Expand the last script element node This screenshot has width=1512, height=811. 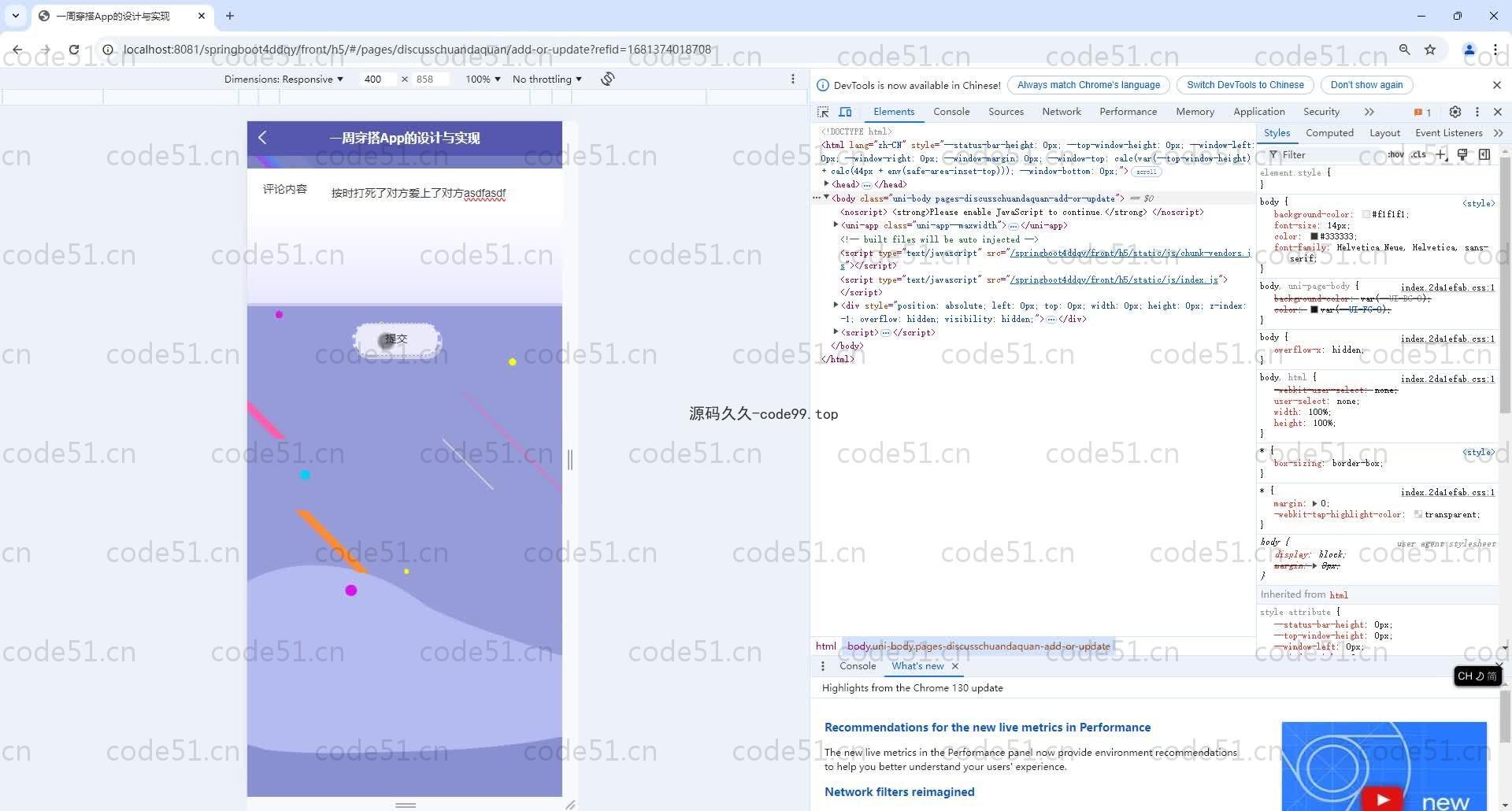tap(836, 332)
